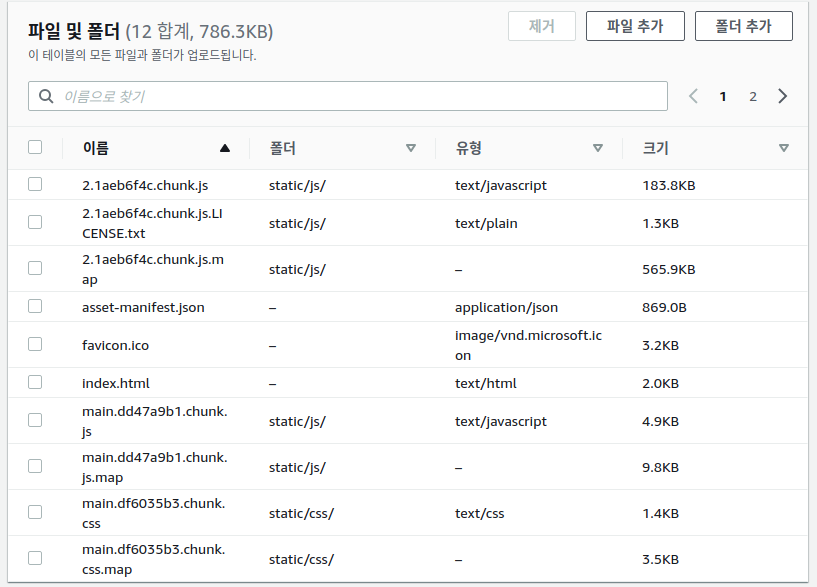Click file name main.dd47a9b1.chunk.js.map
The image size is (817, 587).
[155, 467]
